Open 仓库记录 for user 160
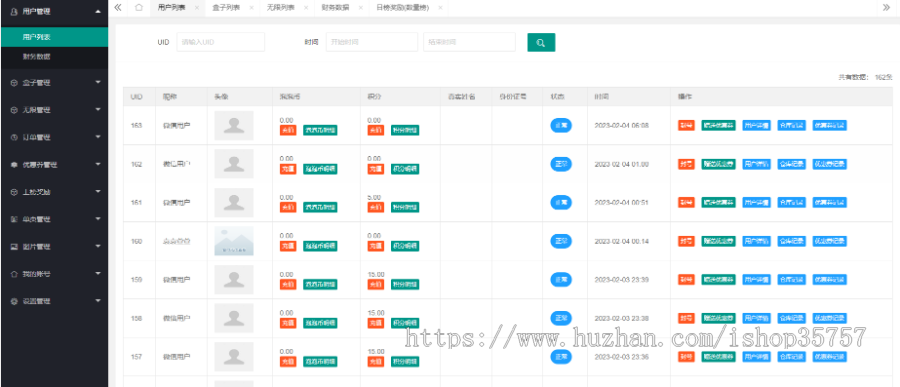 (792, 241)
